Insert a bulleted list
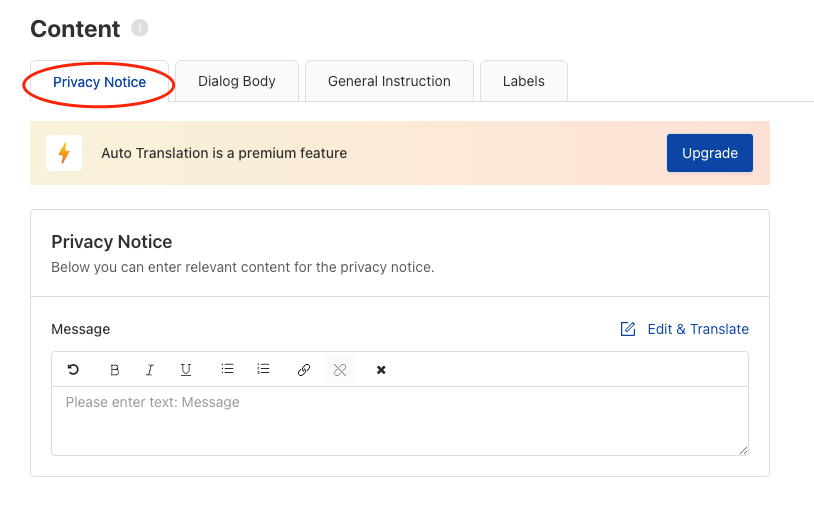This screenshot has height=515, width=814. point(227,370)
